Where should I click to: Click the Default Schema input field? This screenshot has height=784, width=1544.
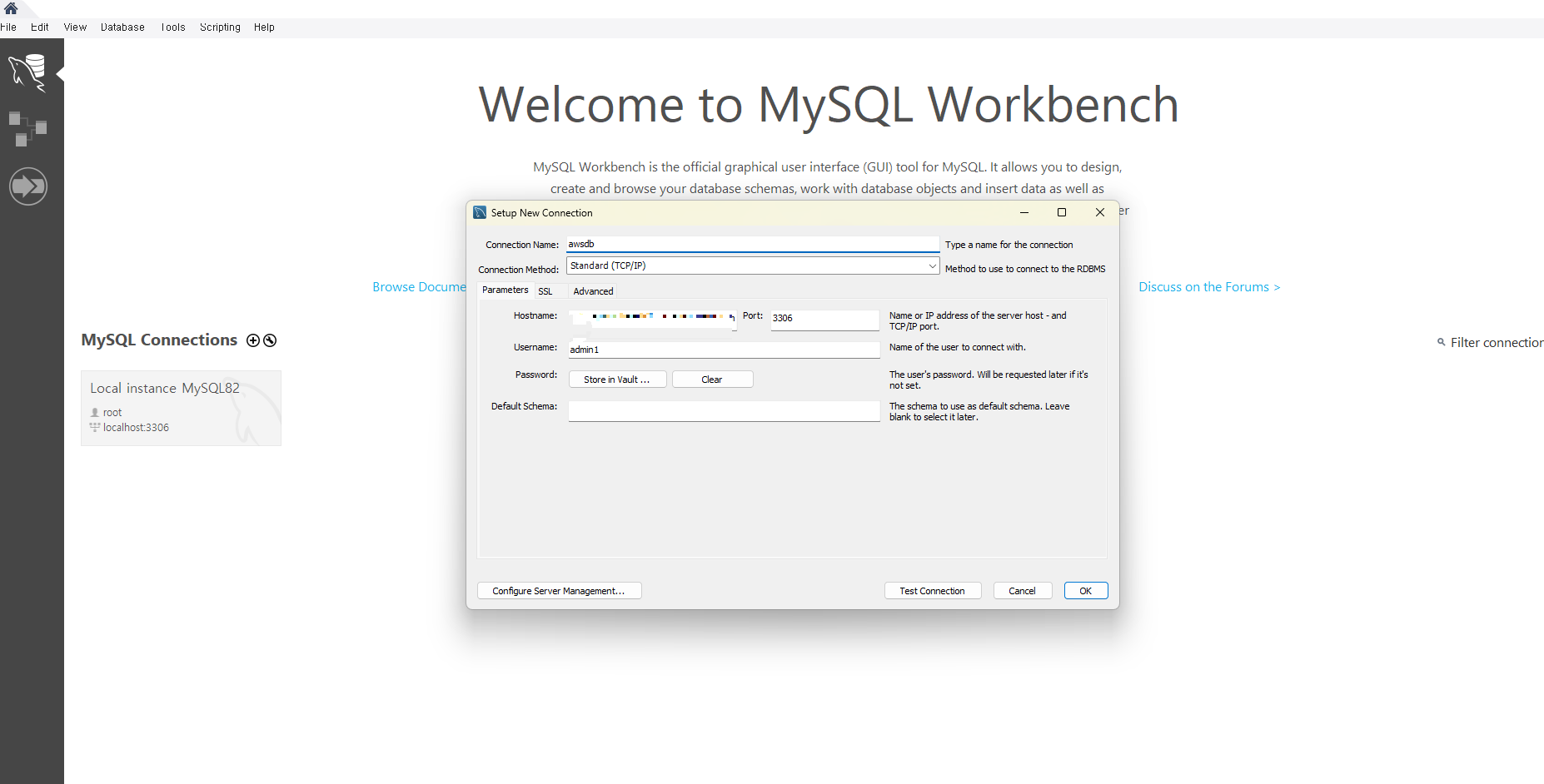(724, 411)
